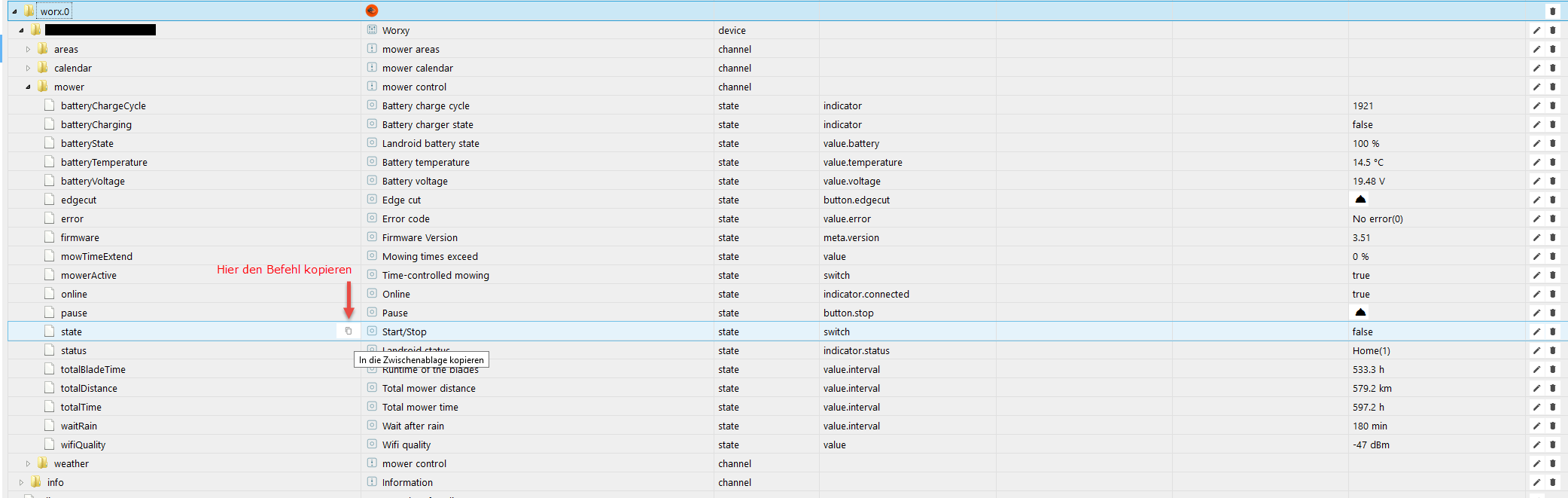Click the status value Home(1)
Image resolution: width=1568 pixels, height=498 pixels.
pos(1371,350)
